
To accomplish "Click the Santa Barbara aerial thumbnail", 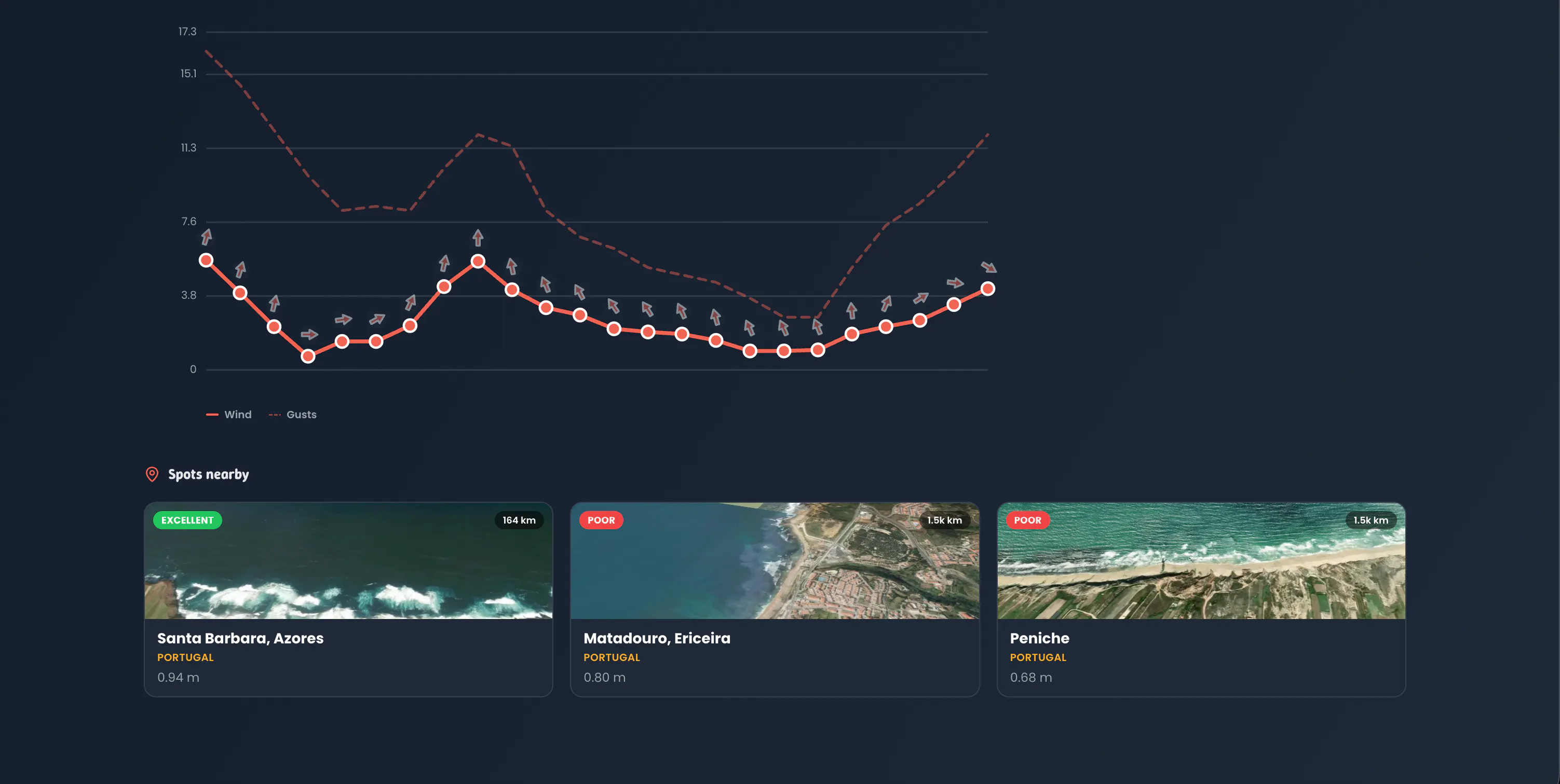I will [x=348, y=560].
